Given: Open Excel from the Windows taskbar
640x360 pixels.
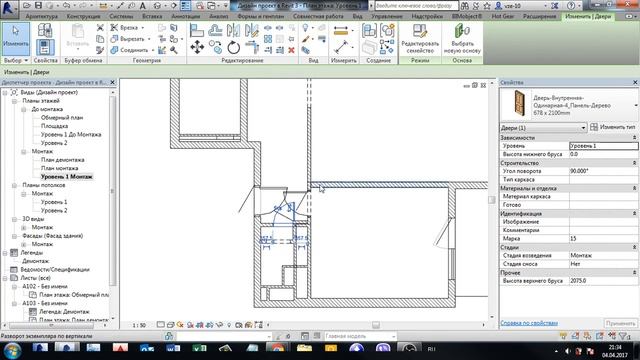Looking at the screenshot, I should coord(200,349).
